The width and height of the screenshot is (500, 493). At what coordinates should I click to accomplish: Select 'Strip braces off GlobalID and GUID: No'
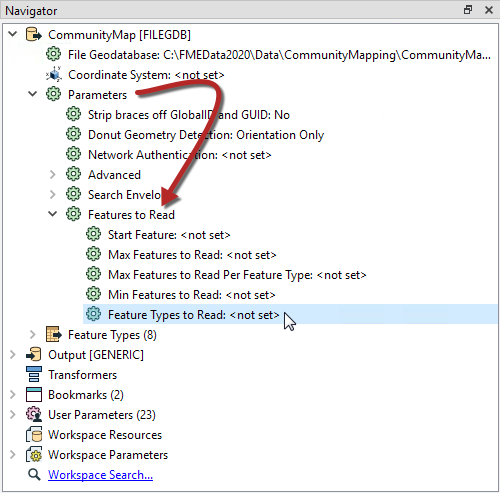pyautogui.click(x=189, y=115)
